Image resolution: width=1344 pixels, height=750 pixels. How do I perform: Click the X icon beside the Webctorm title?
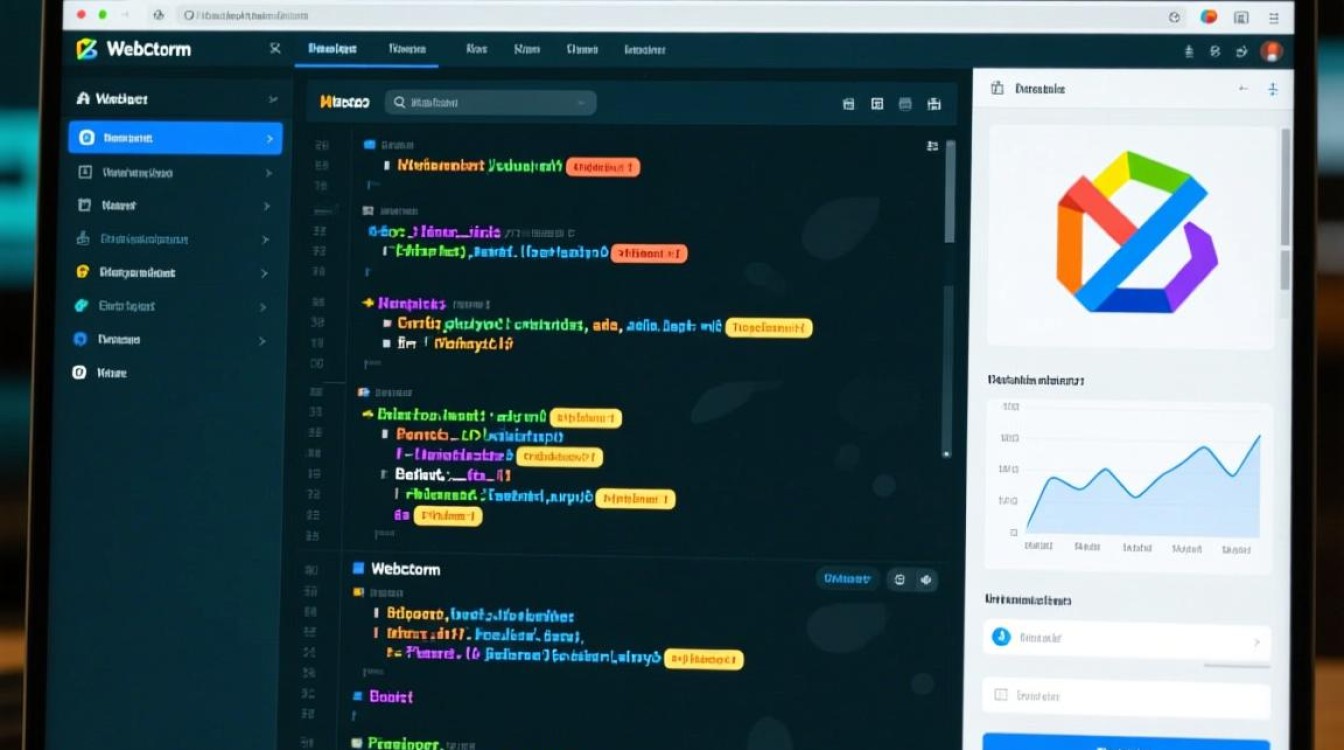pos(275,49)
